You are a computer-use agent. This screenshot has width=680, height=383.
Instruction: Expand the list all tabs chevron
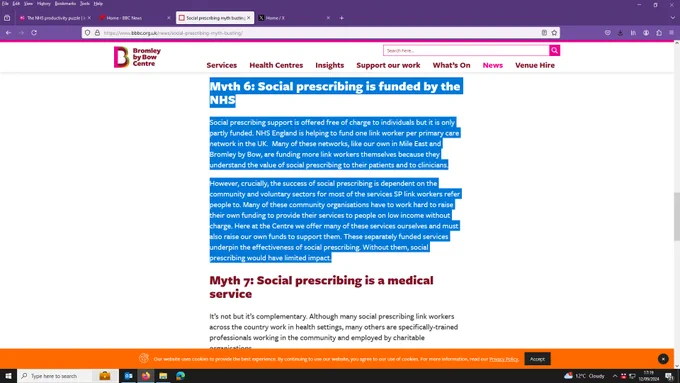click(x=673, y=18)
